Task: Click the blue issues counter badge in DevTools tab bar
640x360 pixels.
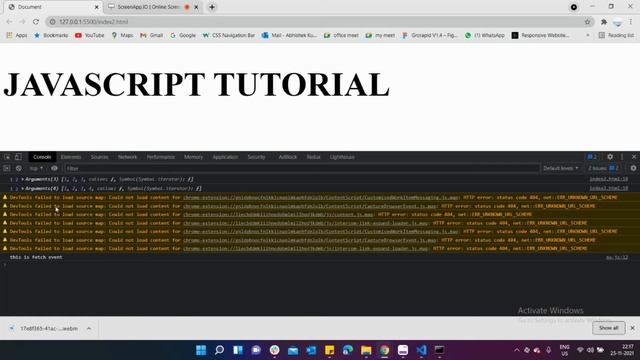Action: [x=592, y=157]
